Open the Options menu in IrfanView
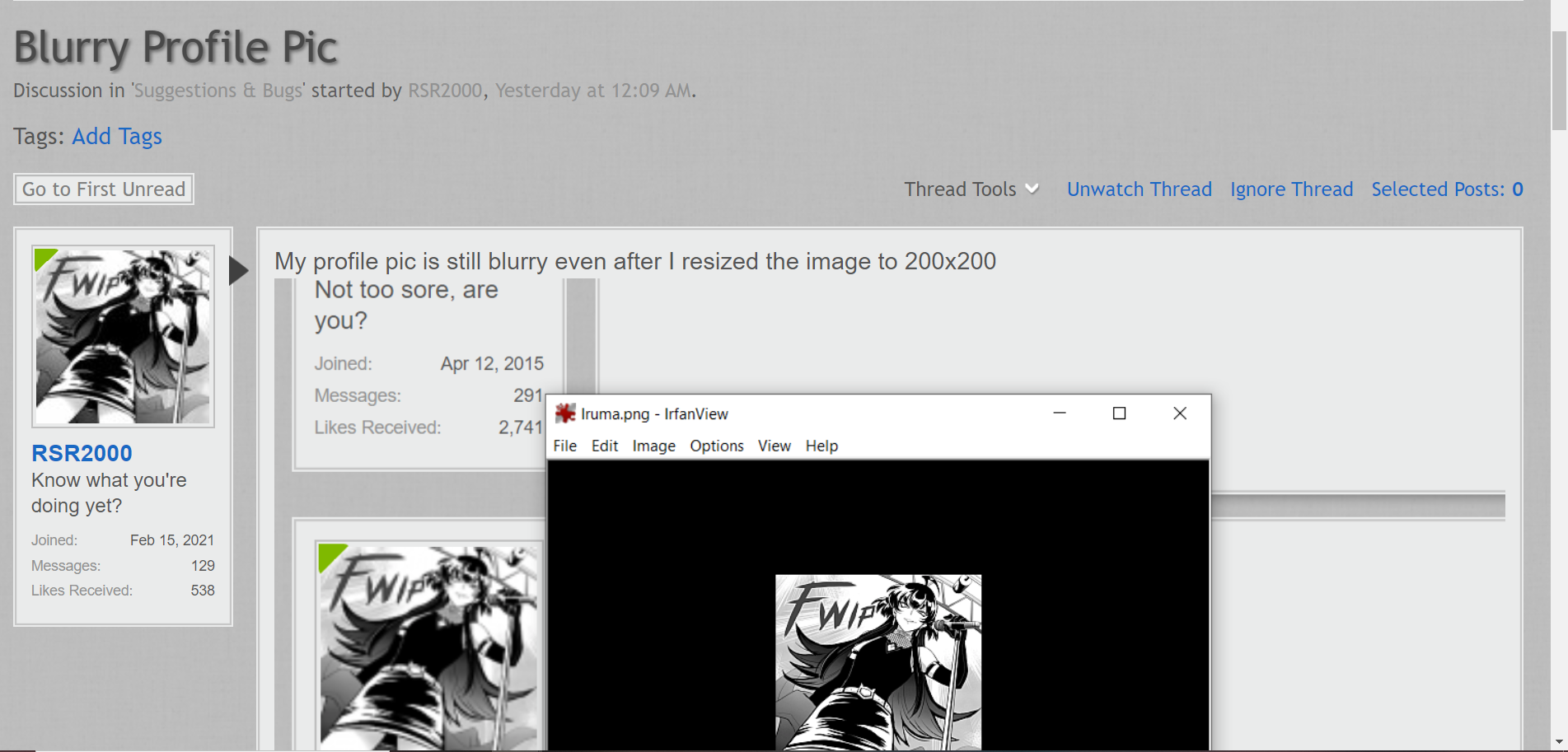The image size is (1568, 752). pyautogui.click(x=716, y=446)
